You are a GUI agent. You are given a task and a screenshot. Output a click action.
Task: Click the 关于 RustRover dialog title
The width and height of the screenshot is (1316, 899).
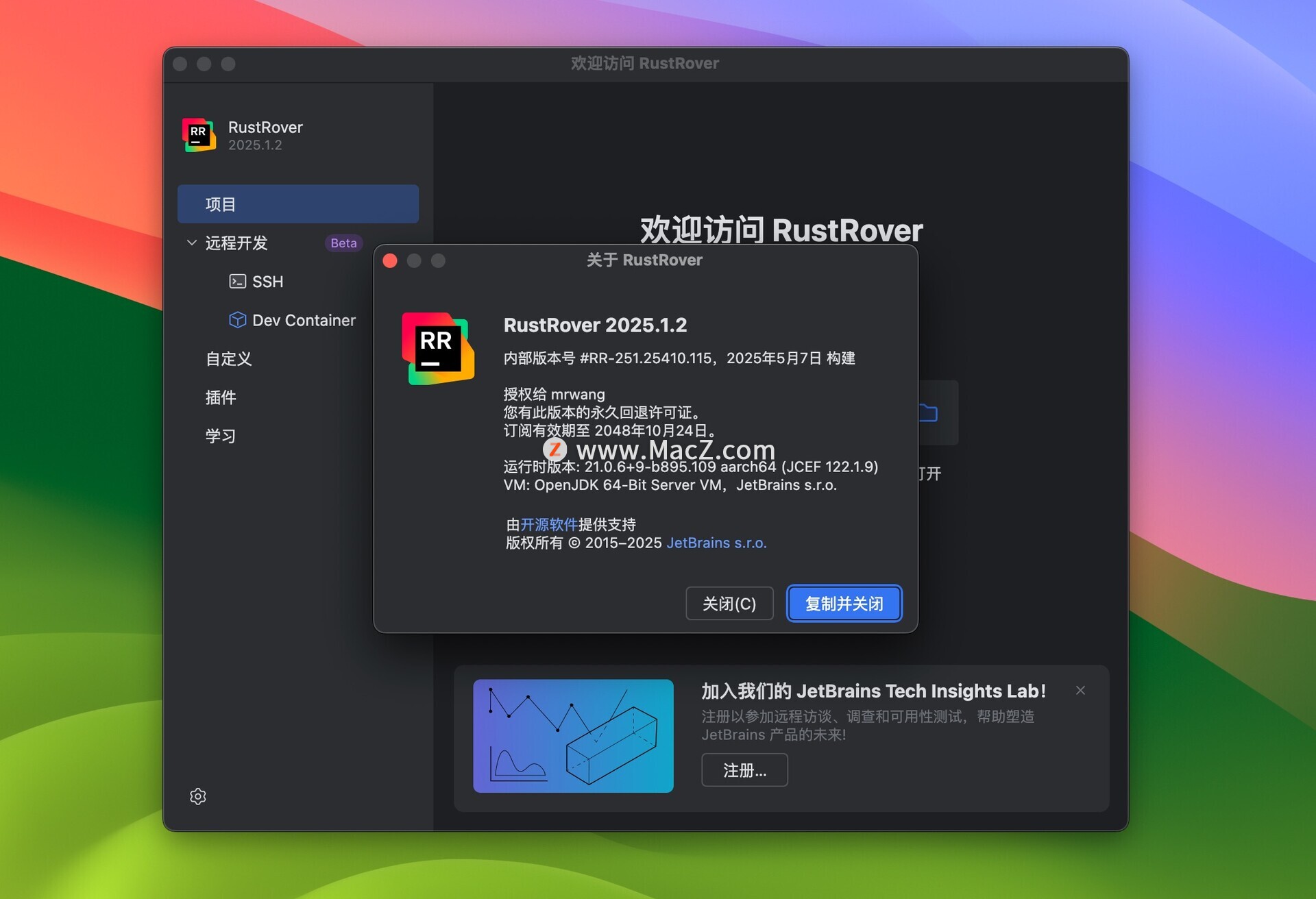tap(644, 260)
